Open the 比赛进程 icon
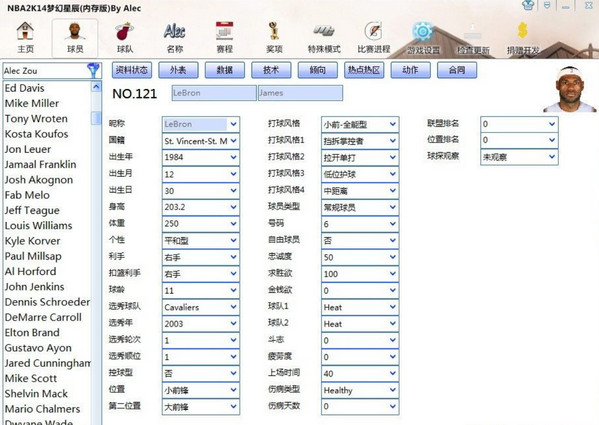 tap(374, 37)
